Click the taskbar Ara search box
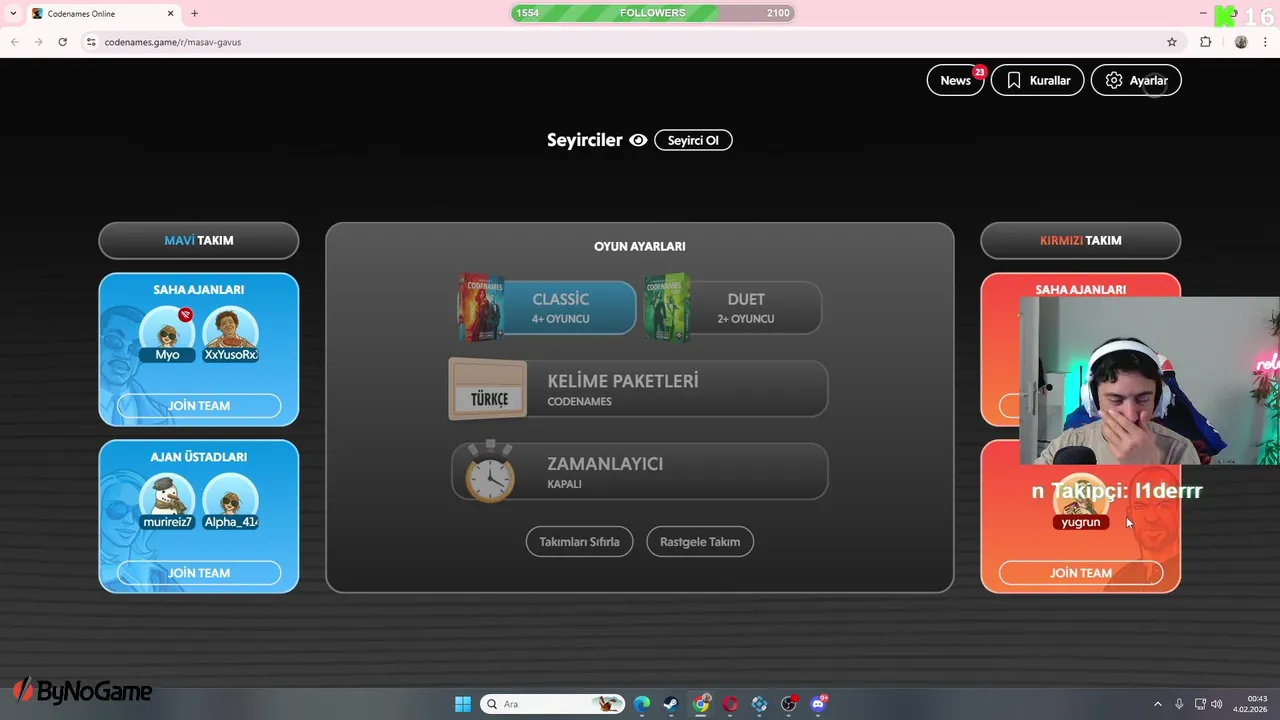 pyautogui.click(x=553, y=704)
